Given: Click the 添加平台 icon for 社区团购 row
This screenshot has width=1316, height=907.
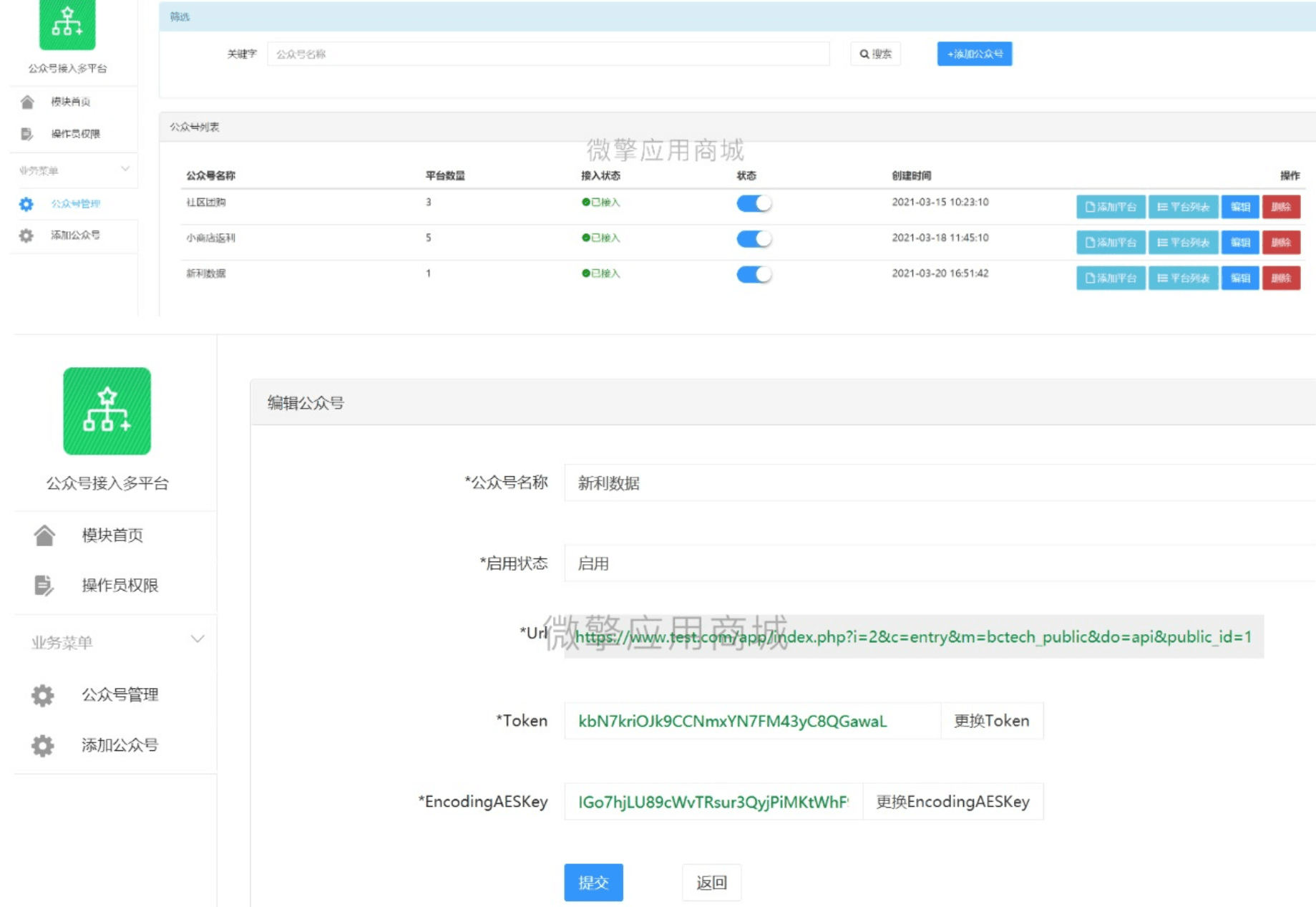Looking at the screenshot, I should 1091,207.
